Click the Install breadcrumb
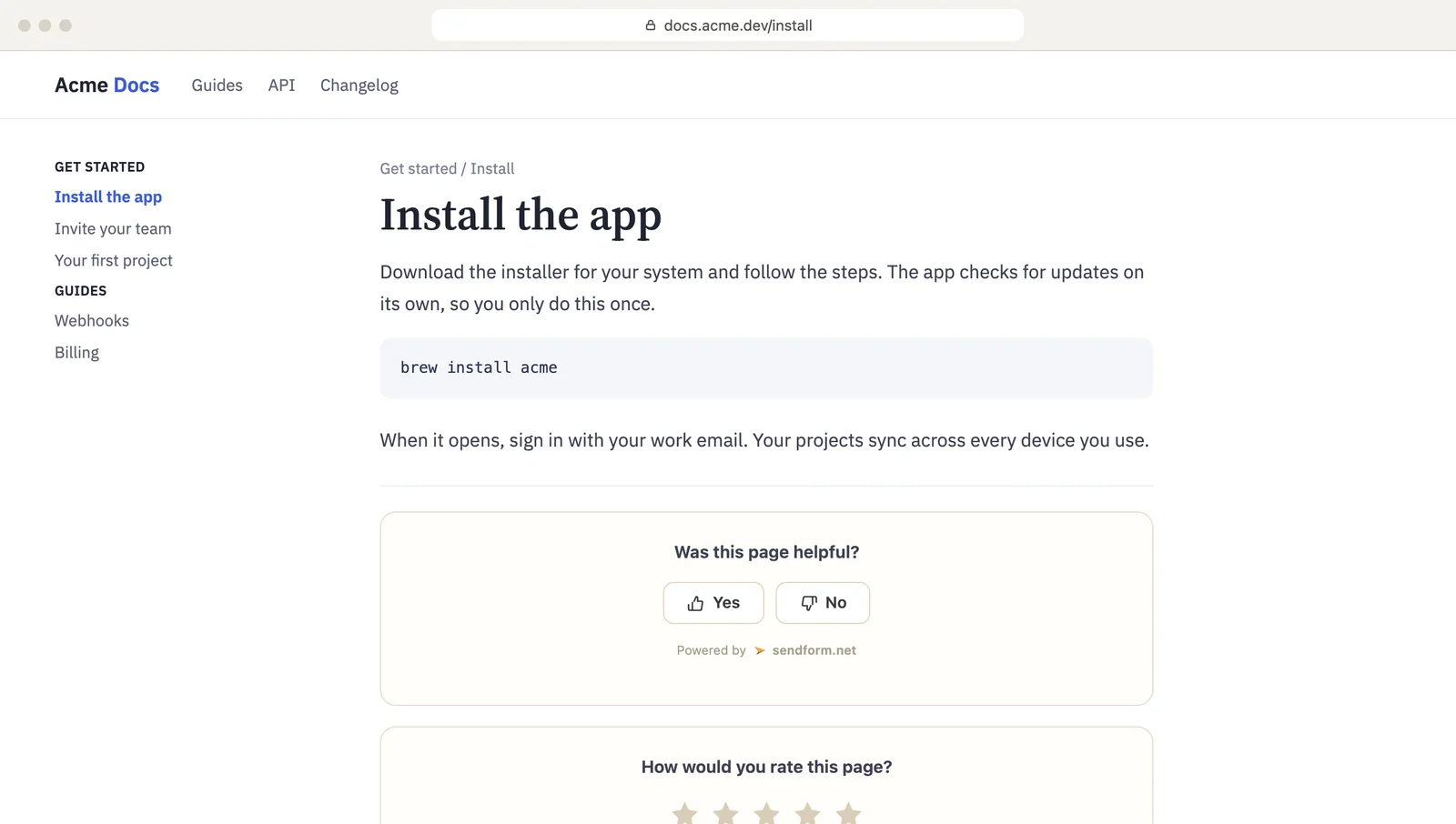 coord(492,169)
